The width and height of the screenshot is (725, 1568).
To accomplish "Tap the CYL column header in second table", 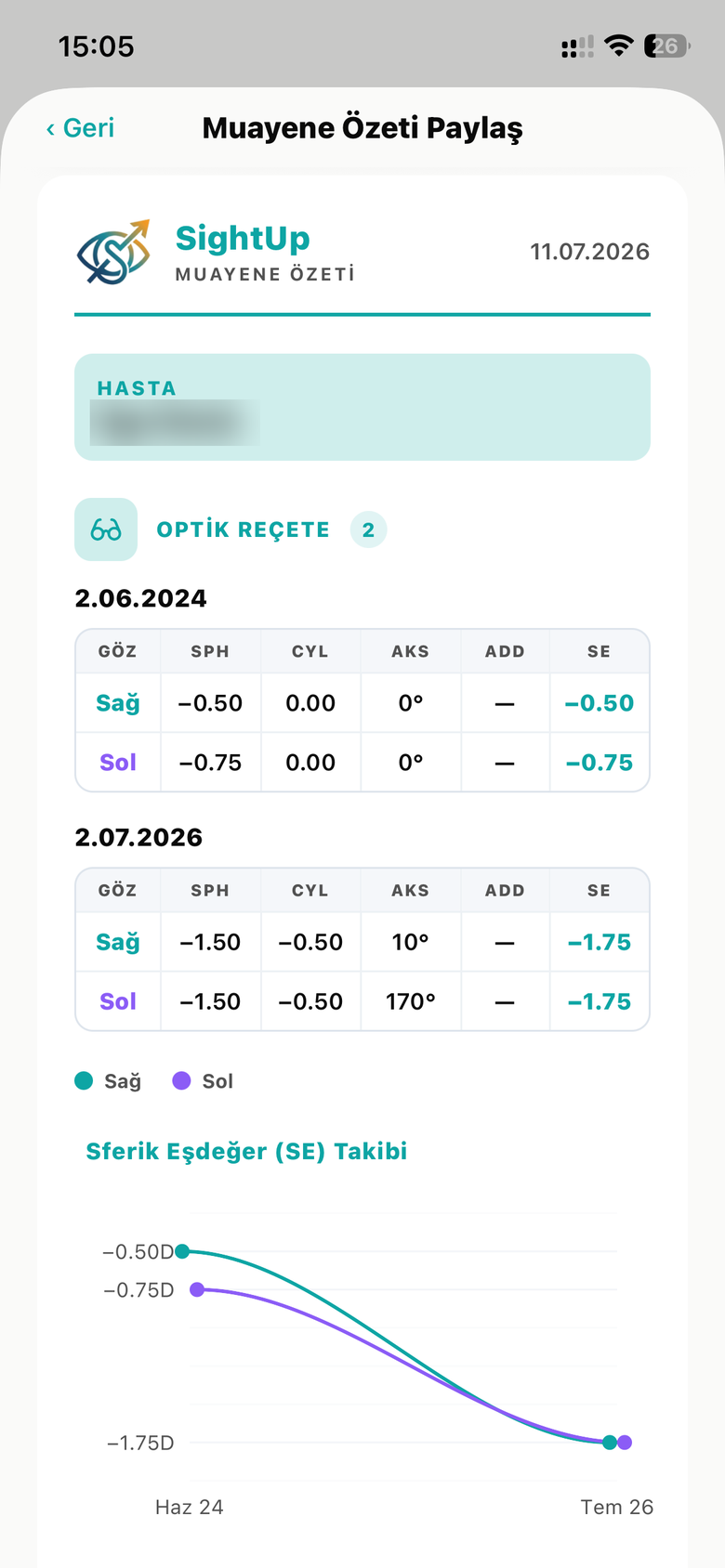I will click(x=310, y=890).
